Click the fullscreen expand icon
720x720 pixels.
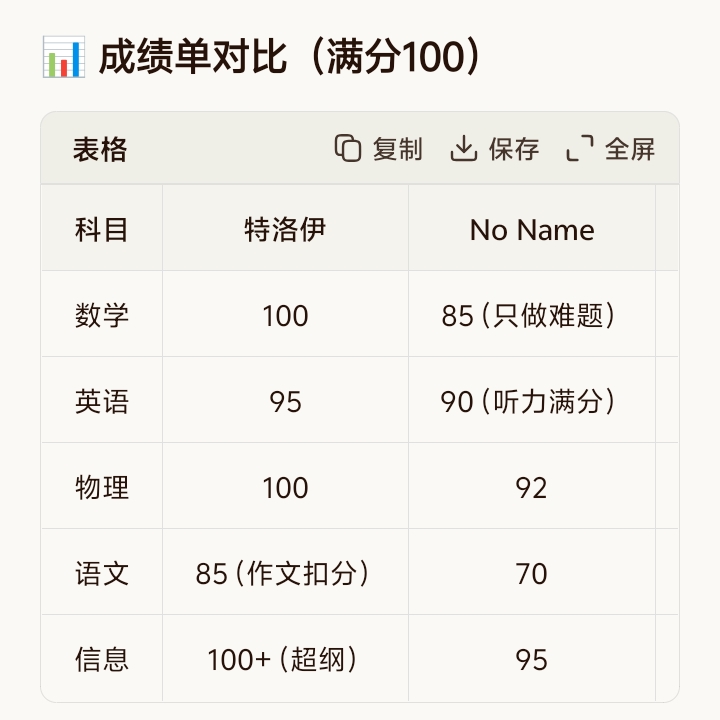[x=580, y=149]
